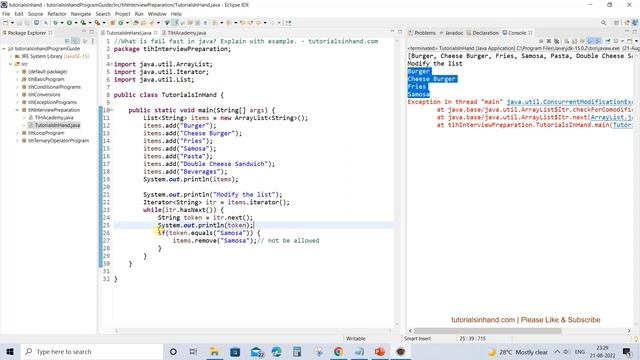Image resolution: width=640 pixels, height=360 pixels.
Task: Open the Run button dropdown arrow
Action: [x=76, y=22]
